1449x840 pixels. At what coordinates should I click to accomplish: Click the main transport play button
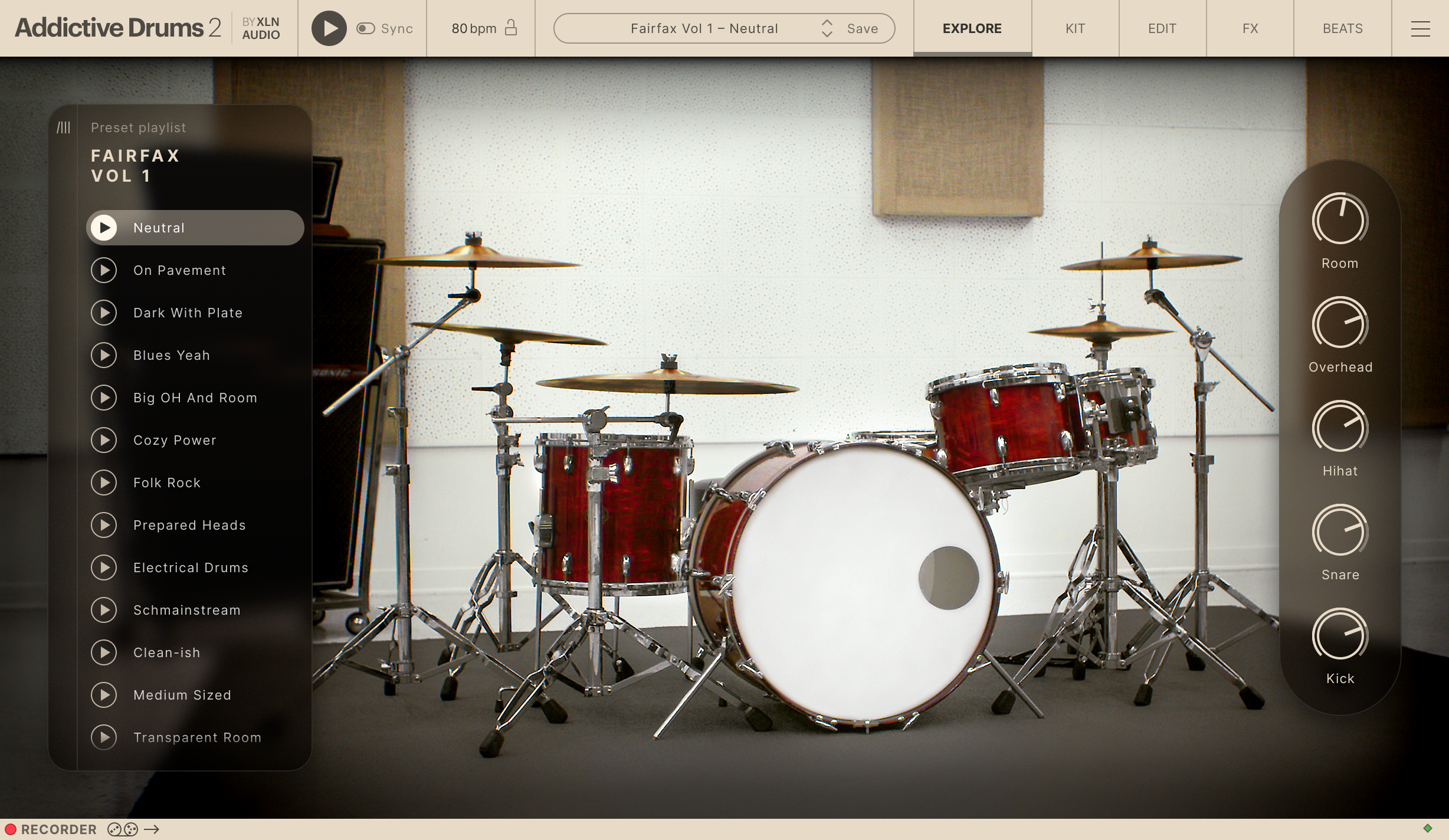tap(329, 28)
